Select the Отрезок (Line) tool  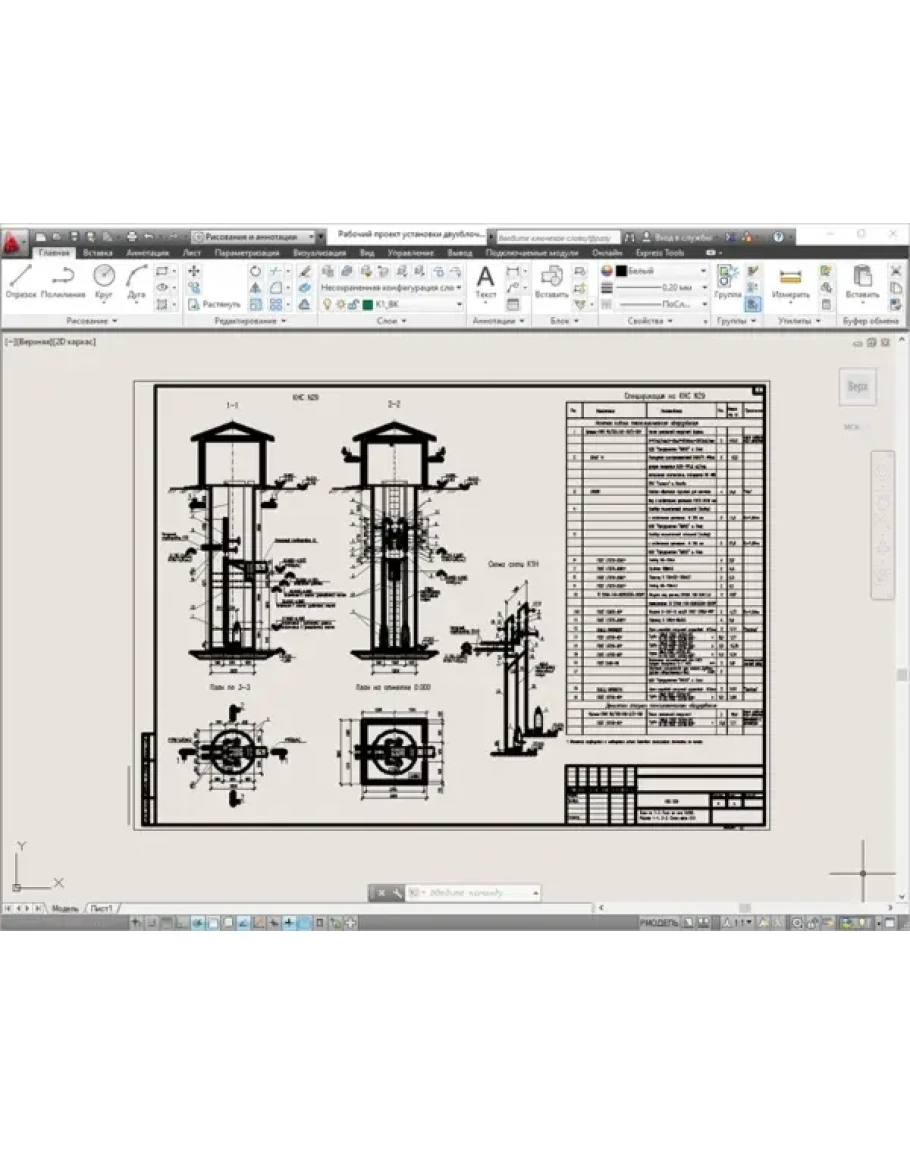click(20, 282)
